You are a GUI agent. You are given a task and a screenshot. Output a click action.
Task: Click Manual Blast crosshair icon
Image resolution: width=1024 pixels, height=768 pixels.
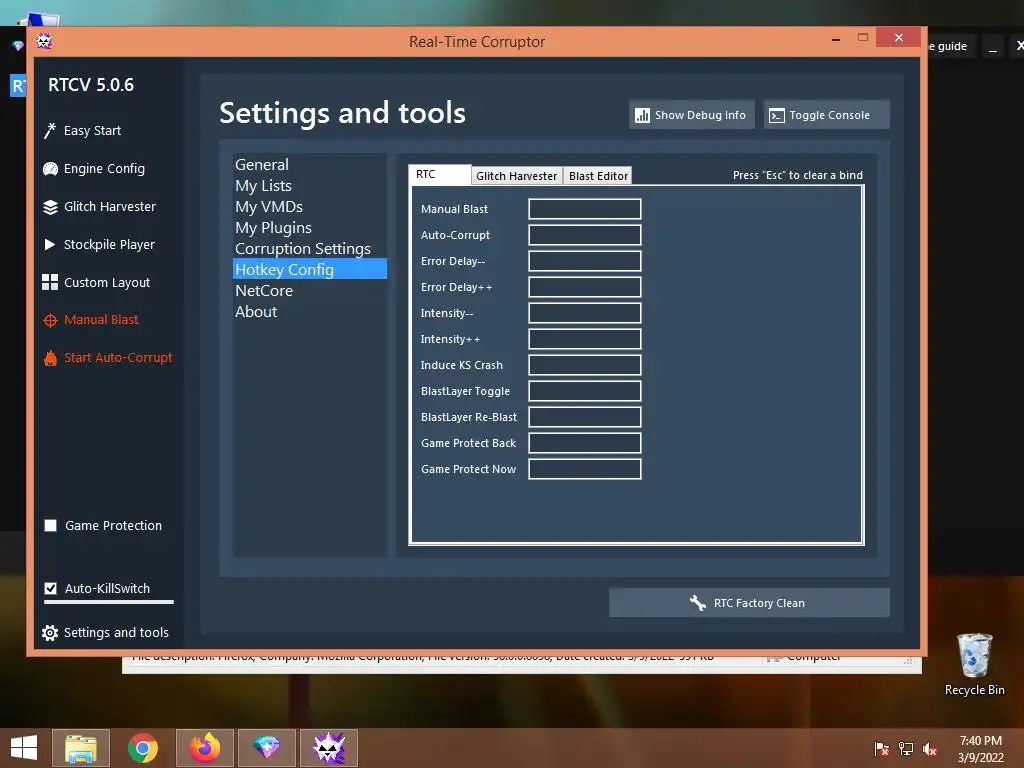point(50,320)
